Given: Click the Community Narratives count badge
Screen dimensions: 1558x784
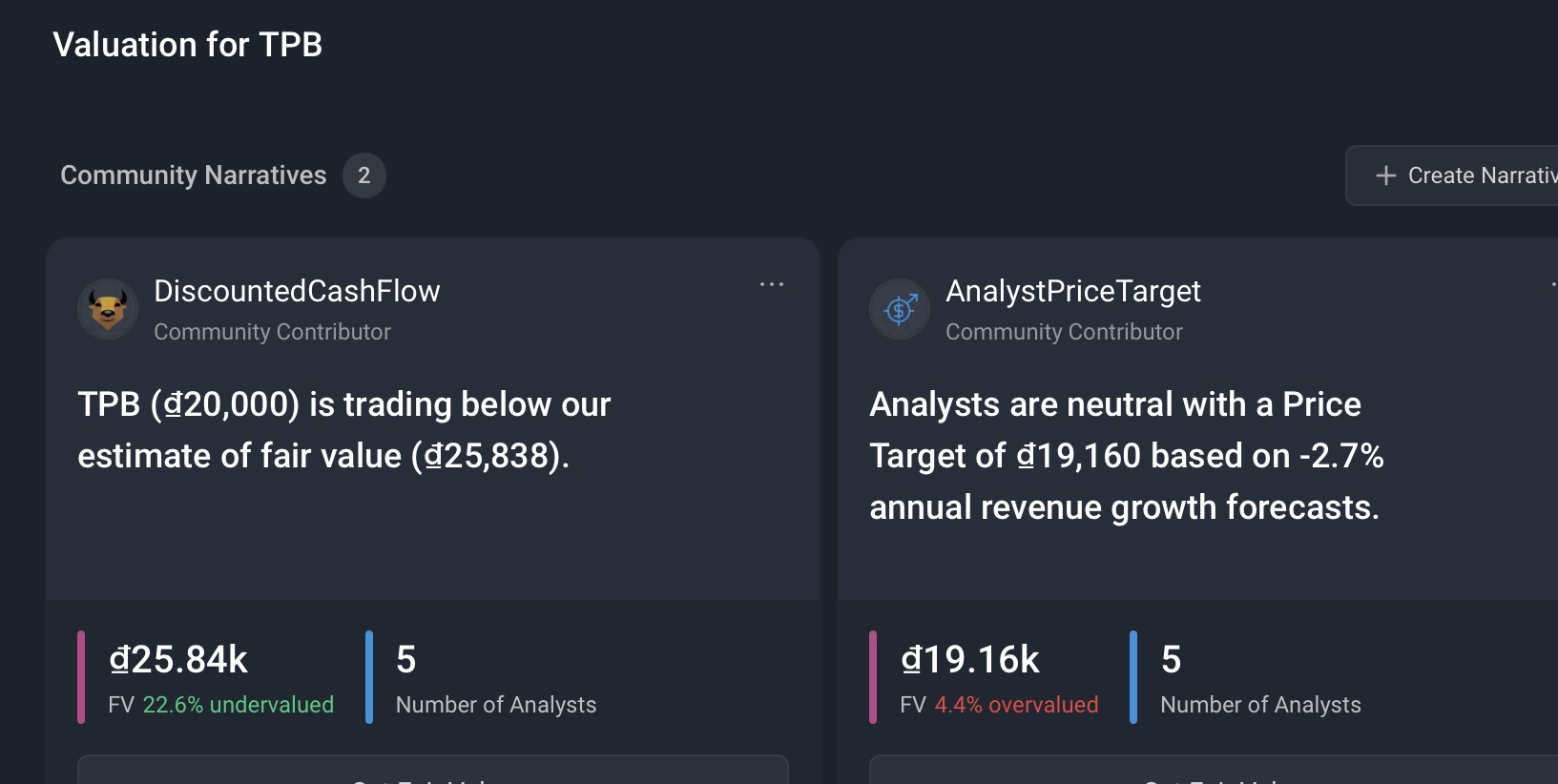Looking at the screenshot, I should [x=364, y=175].
